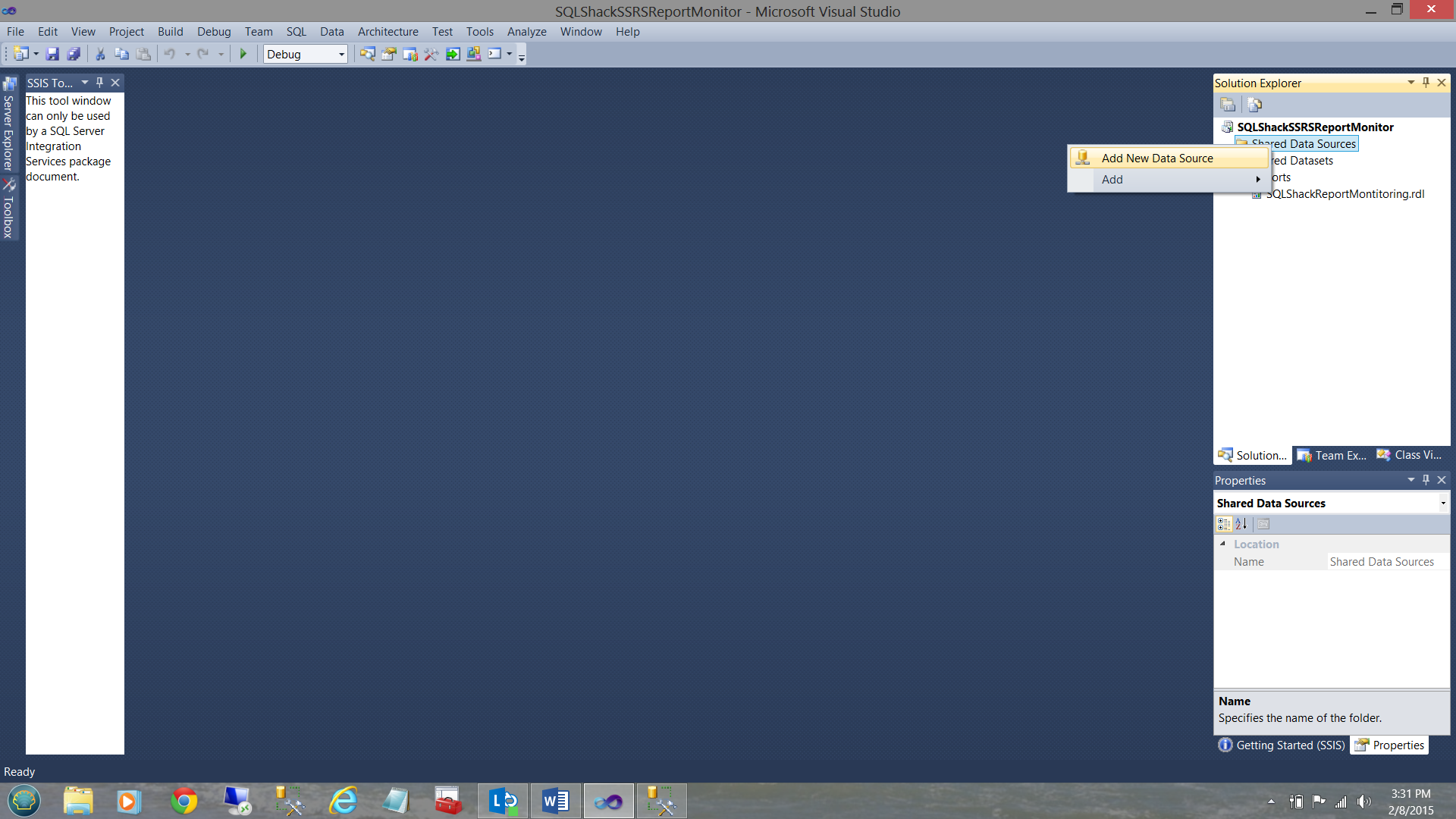Collapse the Location category in Properties

pyautogui.click(x=1222, y=544)
